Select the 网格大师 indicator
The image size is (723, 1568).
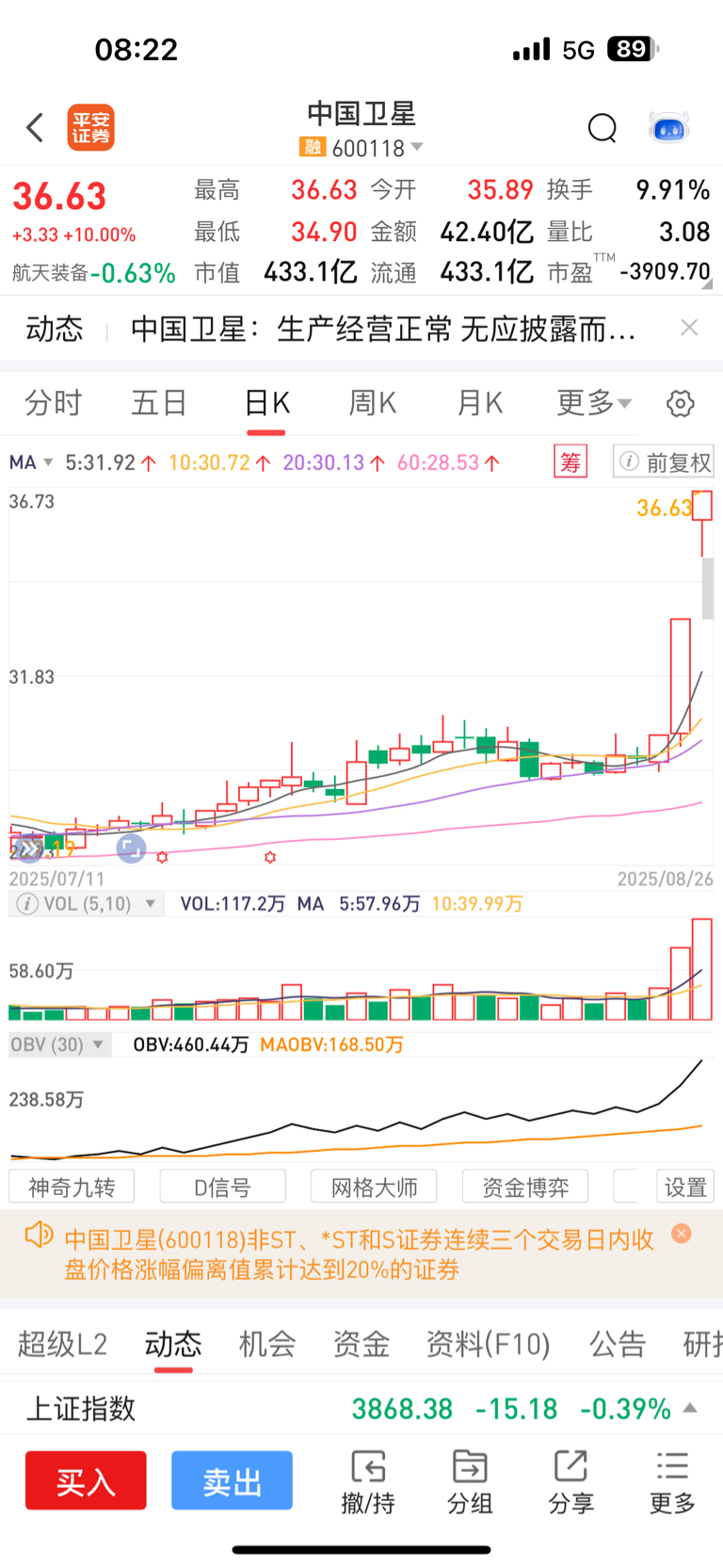point(374,1187)
